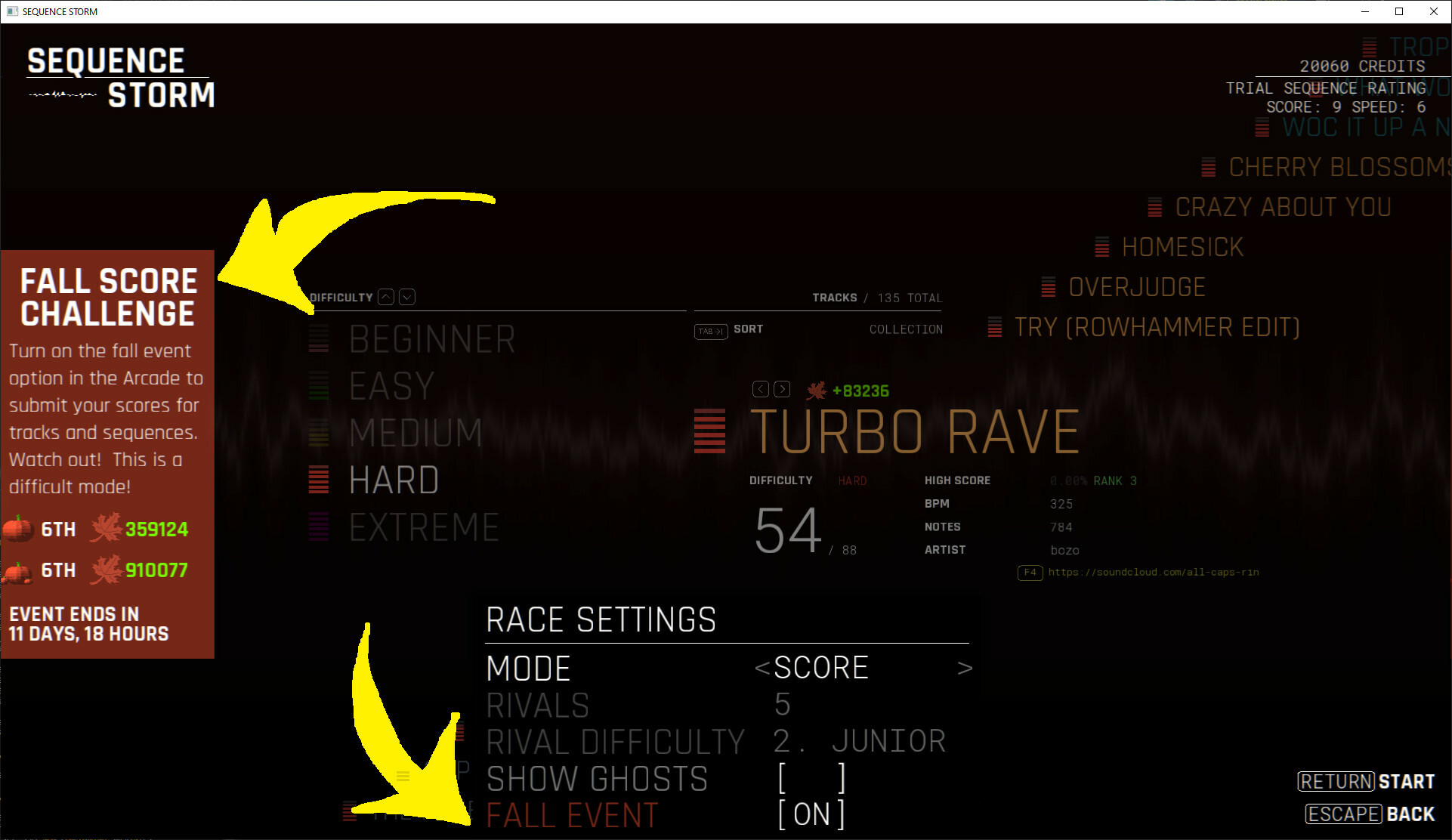Select the Overjudge track in list

(x=1136, y=287)
